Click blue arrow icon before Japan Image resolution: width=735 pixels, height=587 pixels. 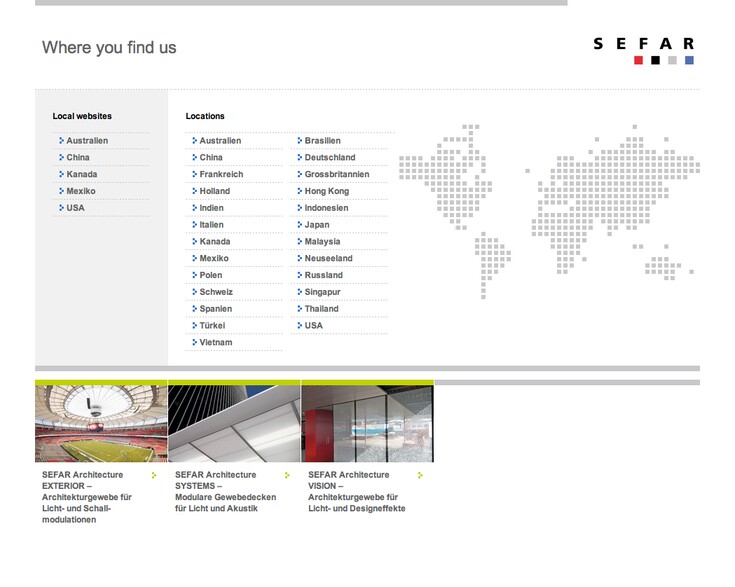coord(300,225)
